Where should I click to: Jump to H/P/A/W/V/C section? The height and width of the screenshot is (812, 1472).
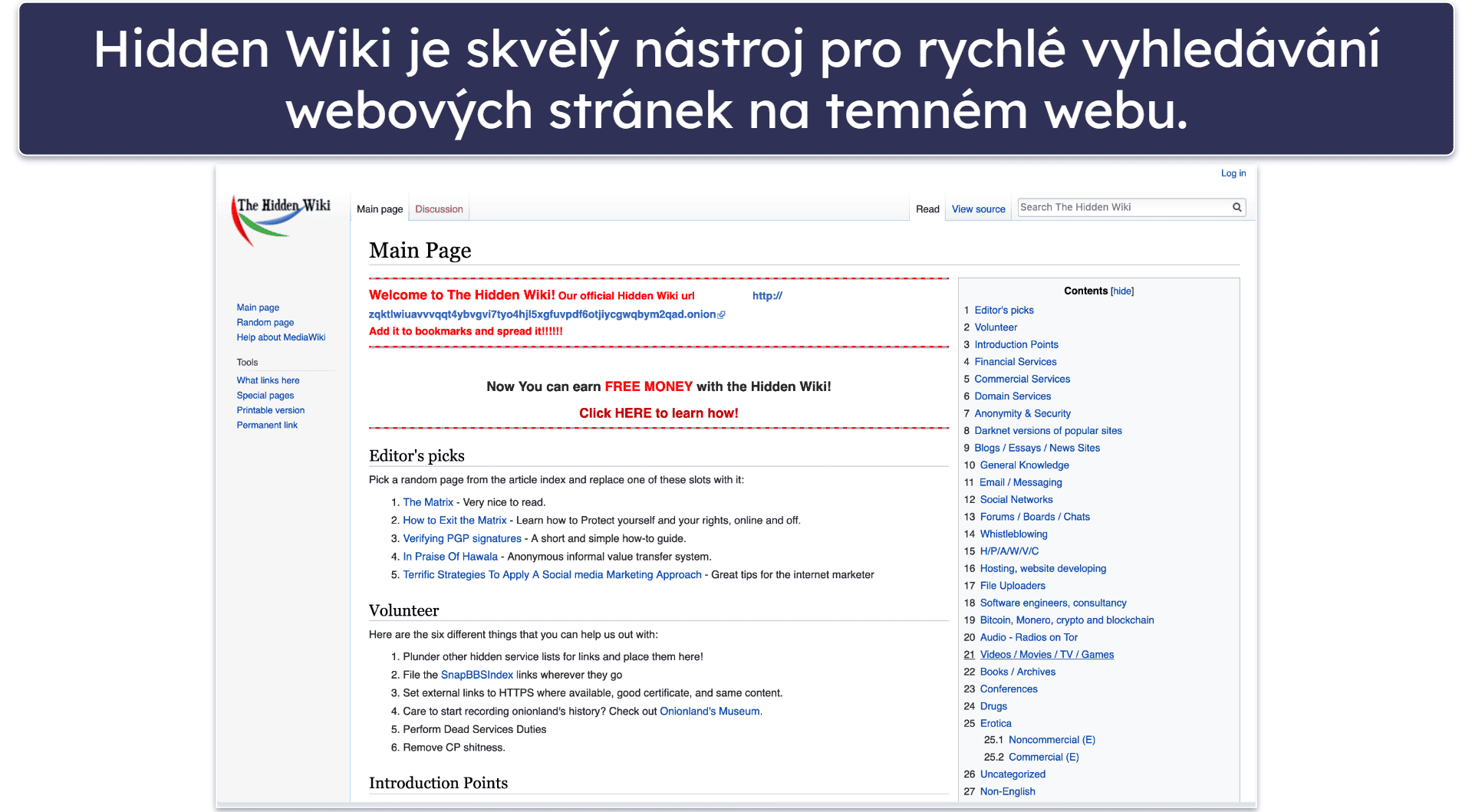coord(1009,551)
